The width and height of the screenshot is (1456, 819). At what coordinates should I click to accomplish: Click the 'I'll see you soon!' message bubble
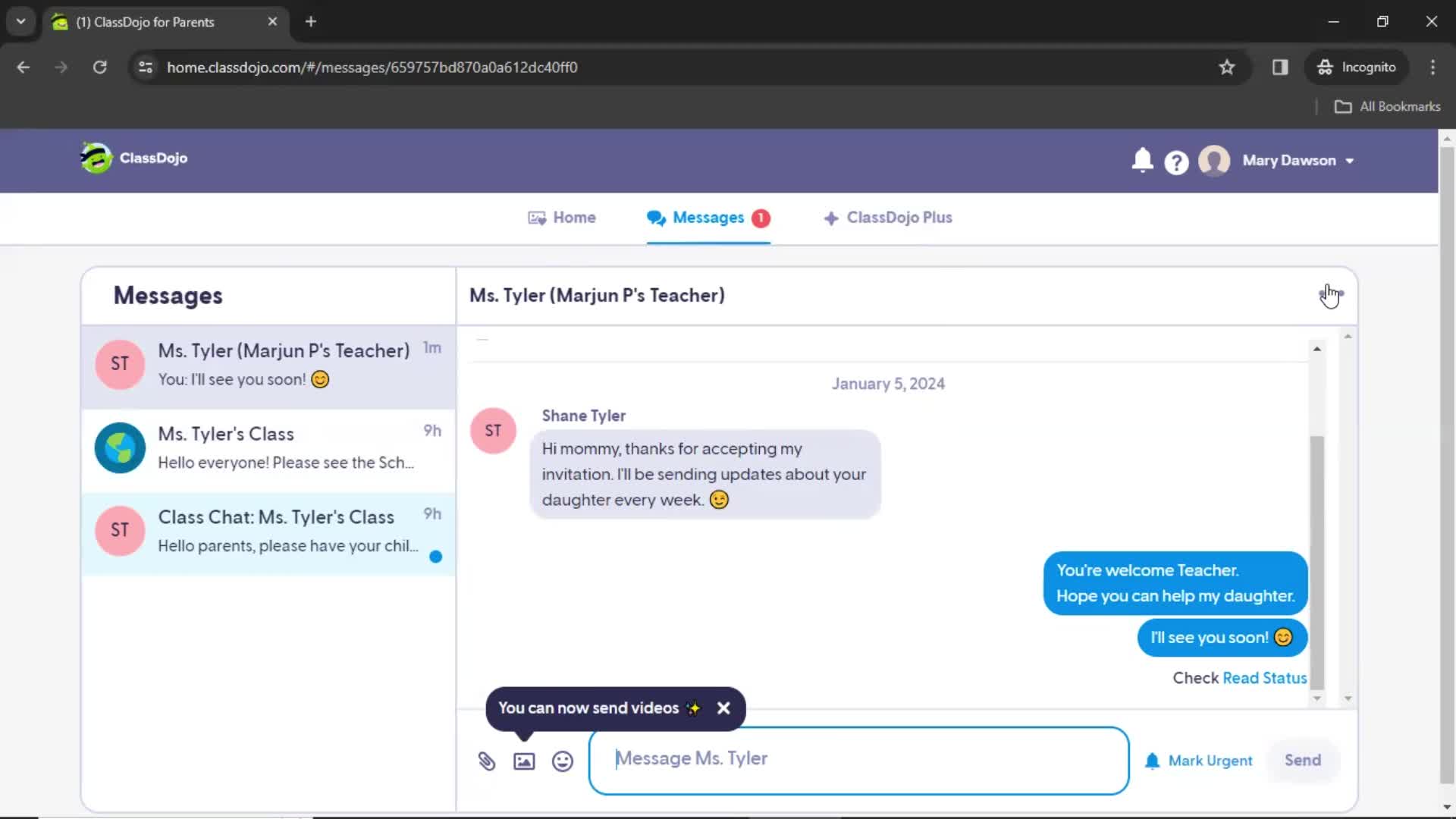1222,638
